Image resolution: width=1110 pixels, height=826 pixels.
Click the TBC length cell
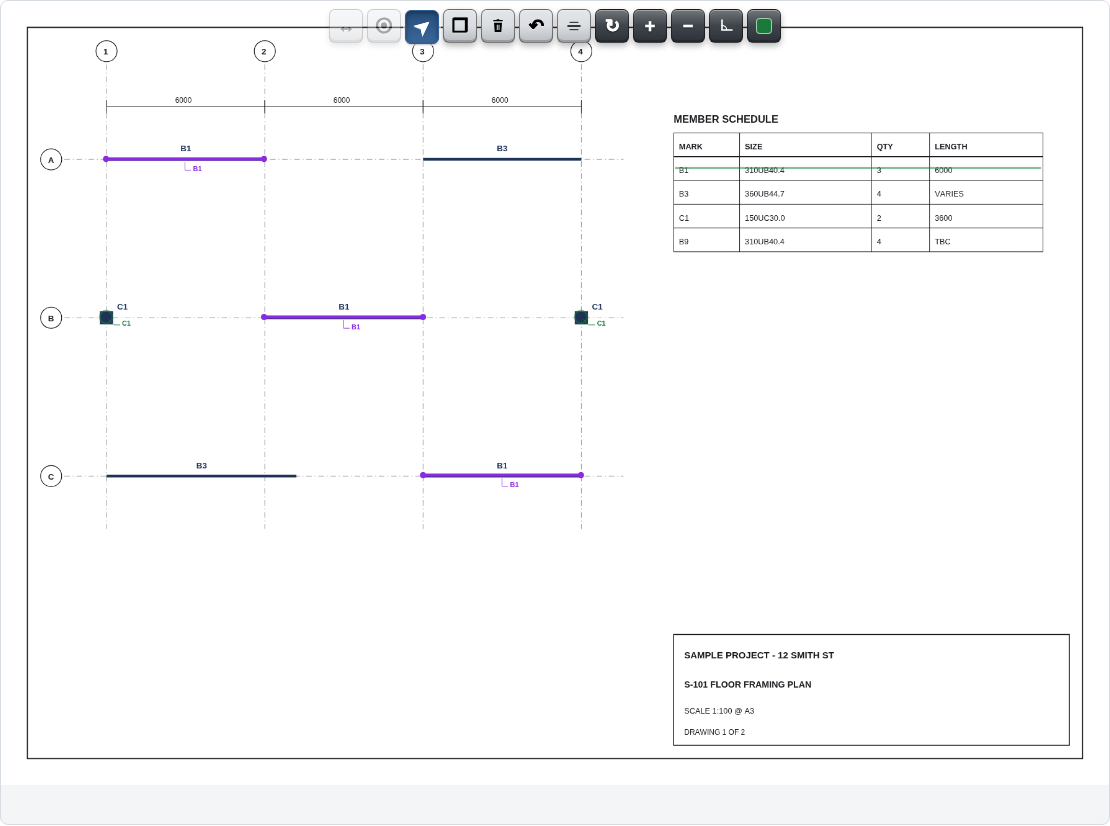click(x=942, y=241)
